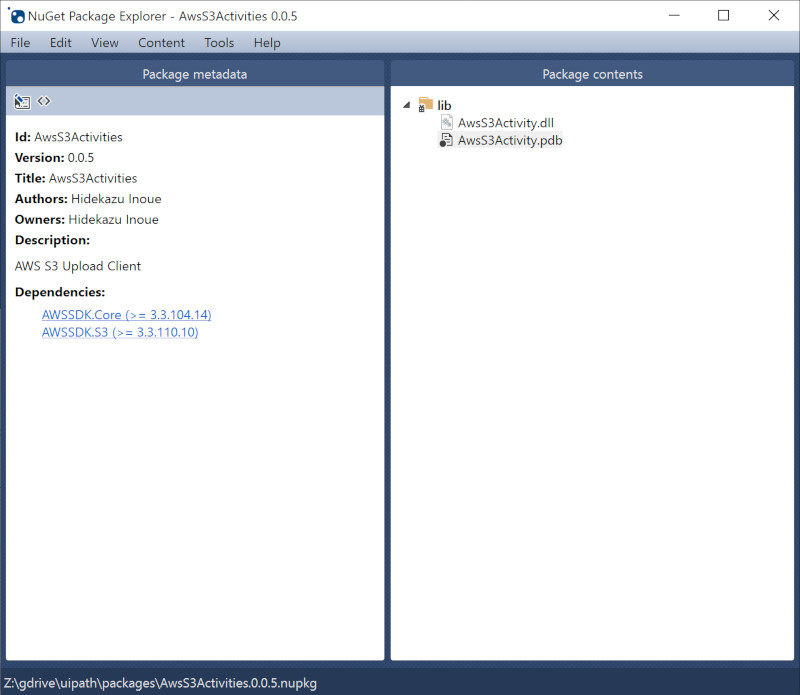
Task: Open the AWSSDK.Core dependency link
Action: tap(126, 315)
